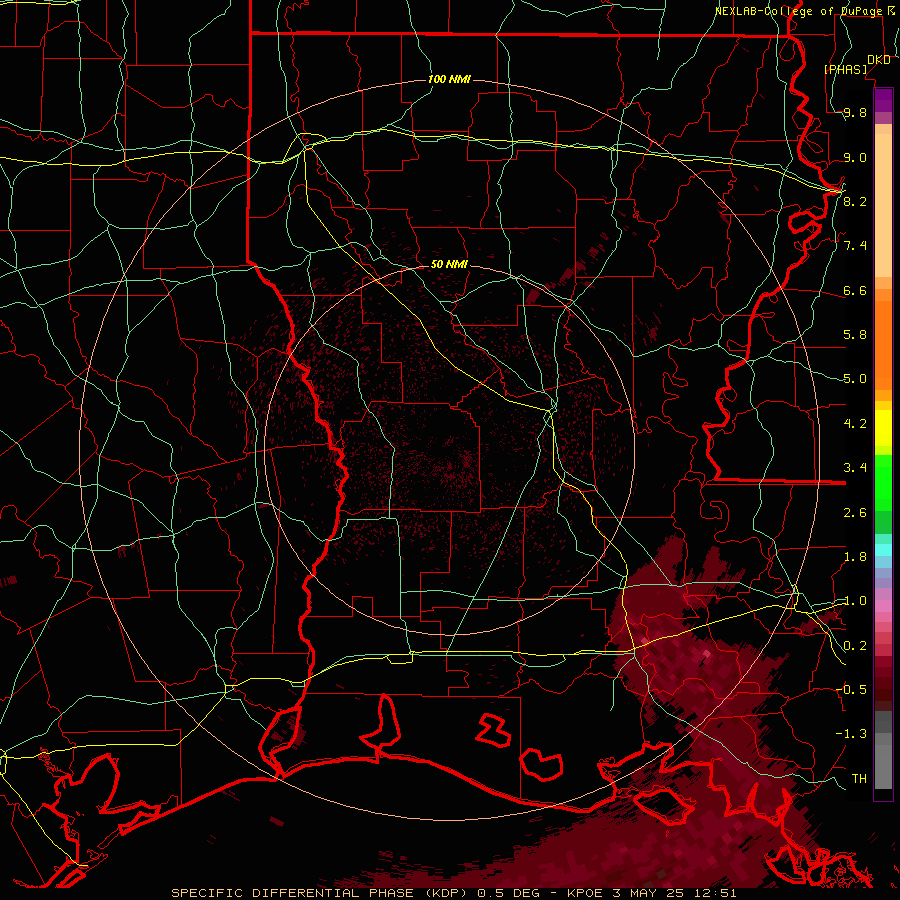The height and width of the screenshot is (900, 900).
Task: Click the 1.0 scale value
Action: (x=855, y=601)
